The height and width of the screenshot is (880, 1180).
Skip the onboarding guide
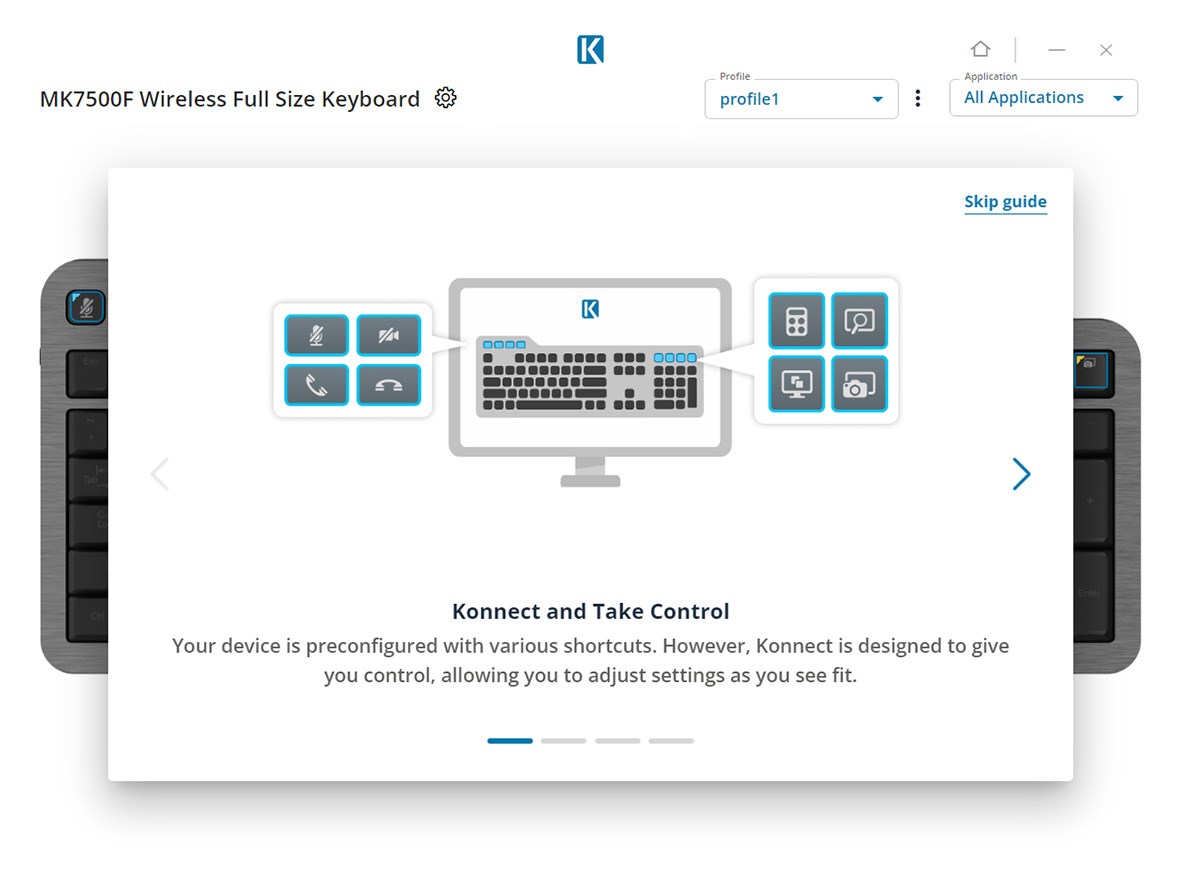pos(1005,202)
